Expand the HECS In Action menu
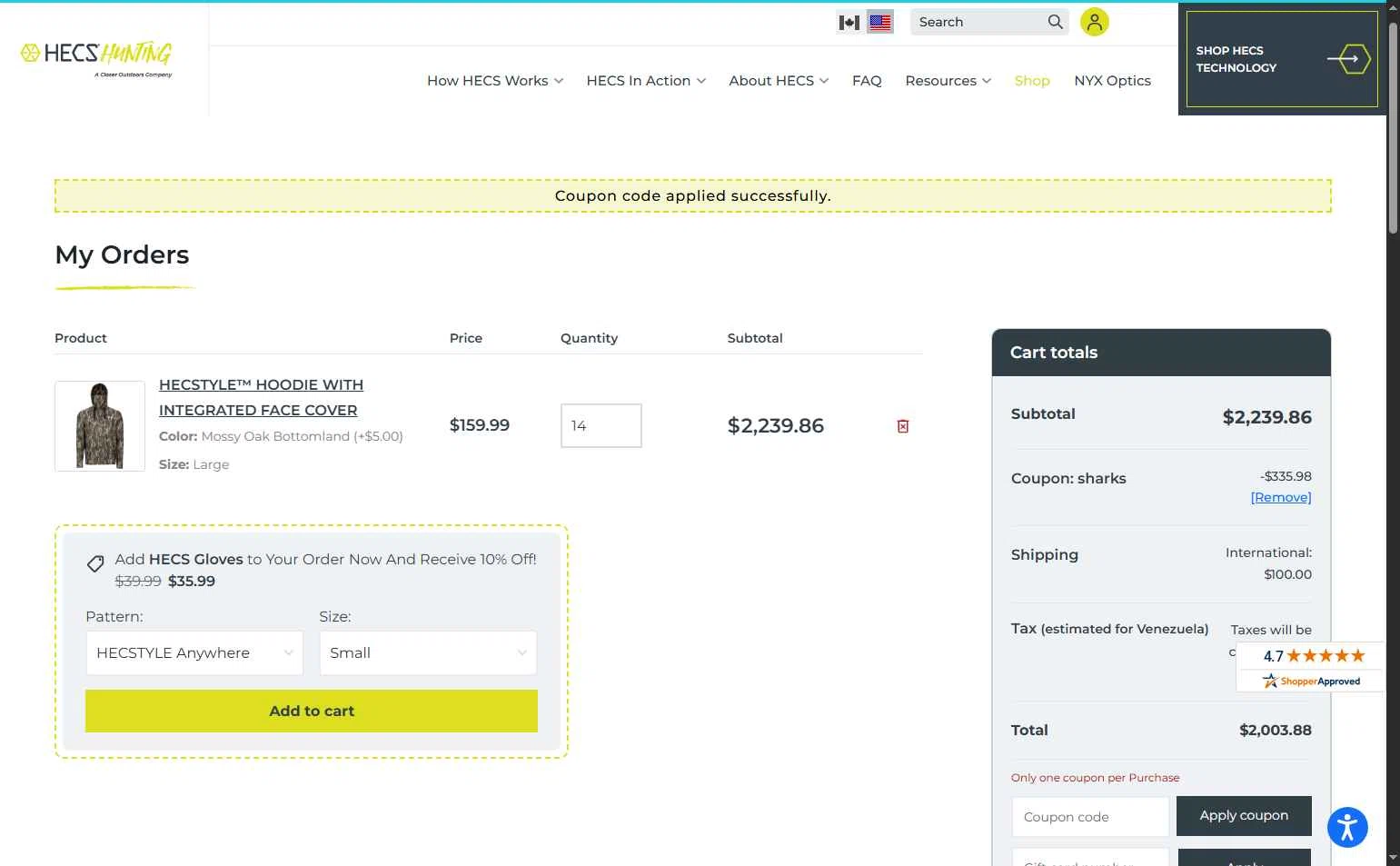The width and height of the screenshot is (1400, 866). pyautogui.click(x=646, y=81)
